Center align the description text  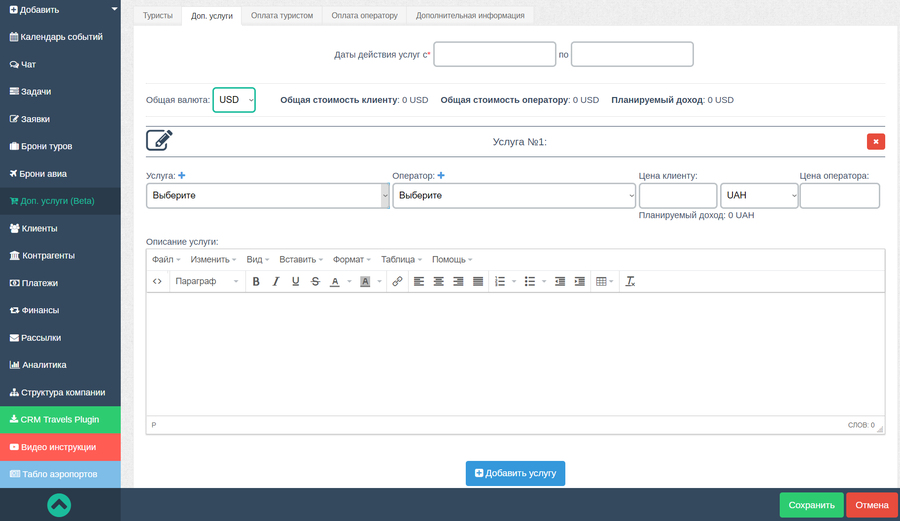(x=438, y=282)
